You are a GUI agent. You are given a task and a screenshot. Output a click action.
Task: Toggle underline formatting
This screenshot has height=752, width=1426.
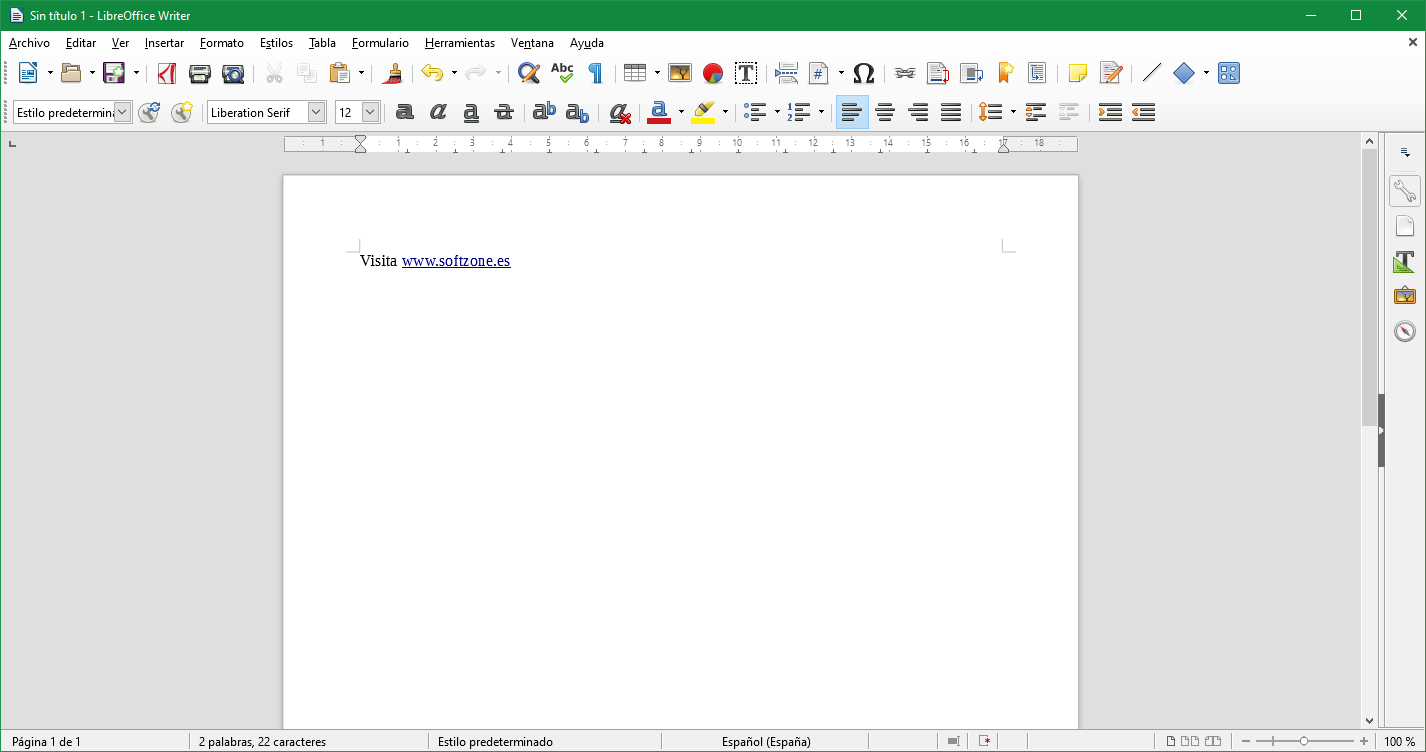click(471, 113)
